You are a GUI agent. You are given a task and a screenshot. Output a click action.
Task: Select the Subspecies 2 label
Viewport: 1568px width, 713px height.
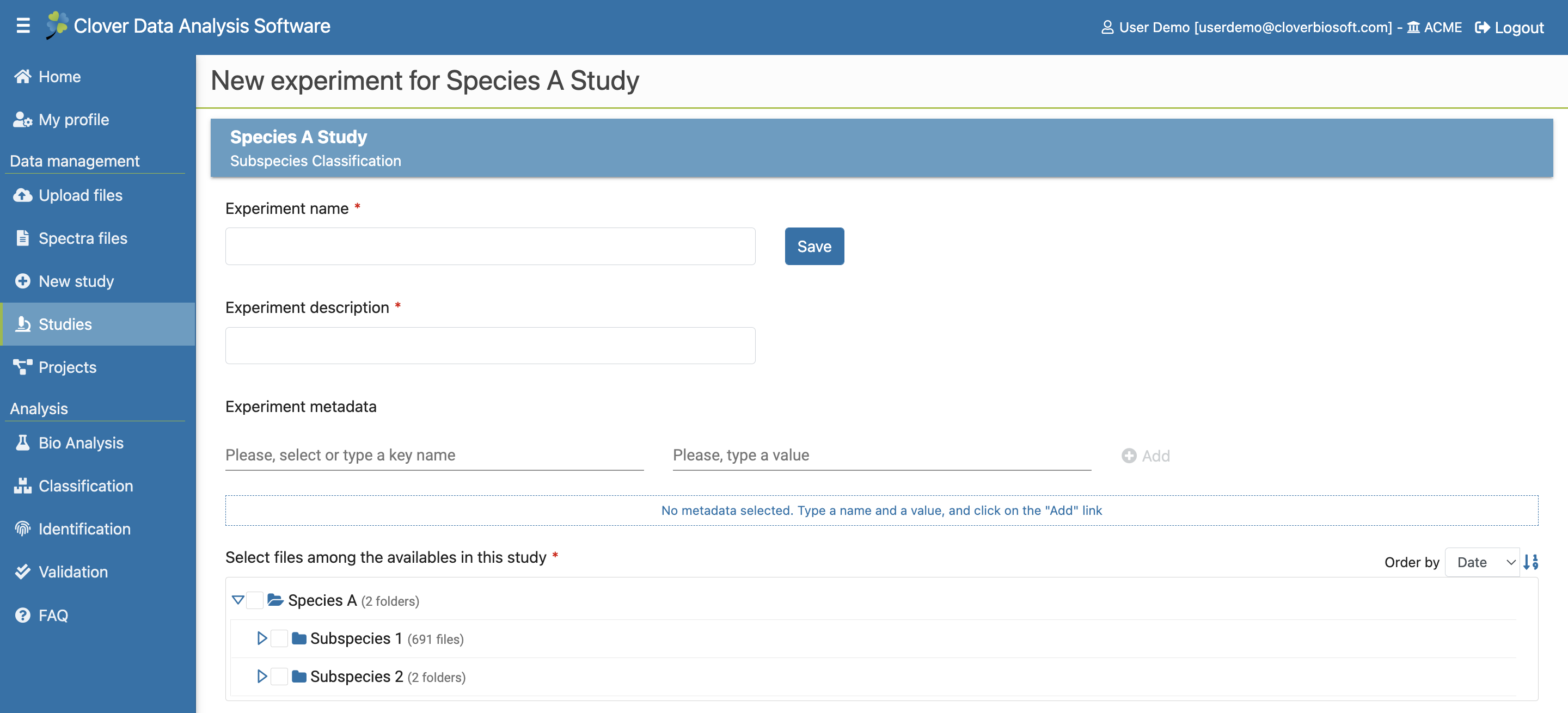click(357, 677)
